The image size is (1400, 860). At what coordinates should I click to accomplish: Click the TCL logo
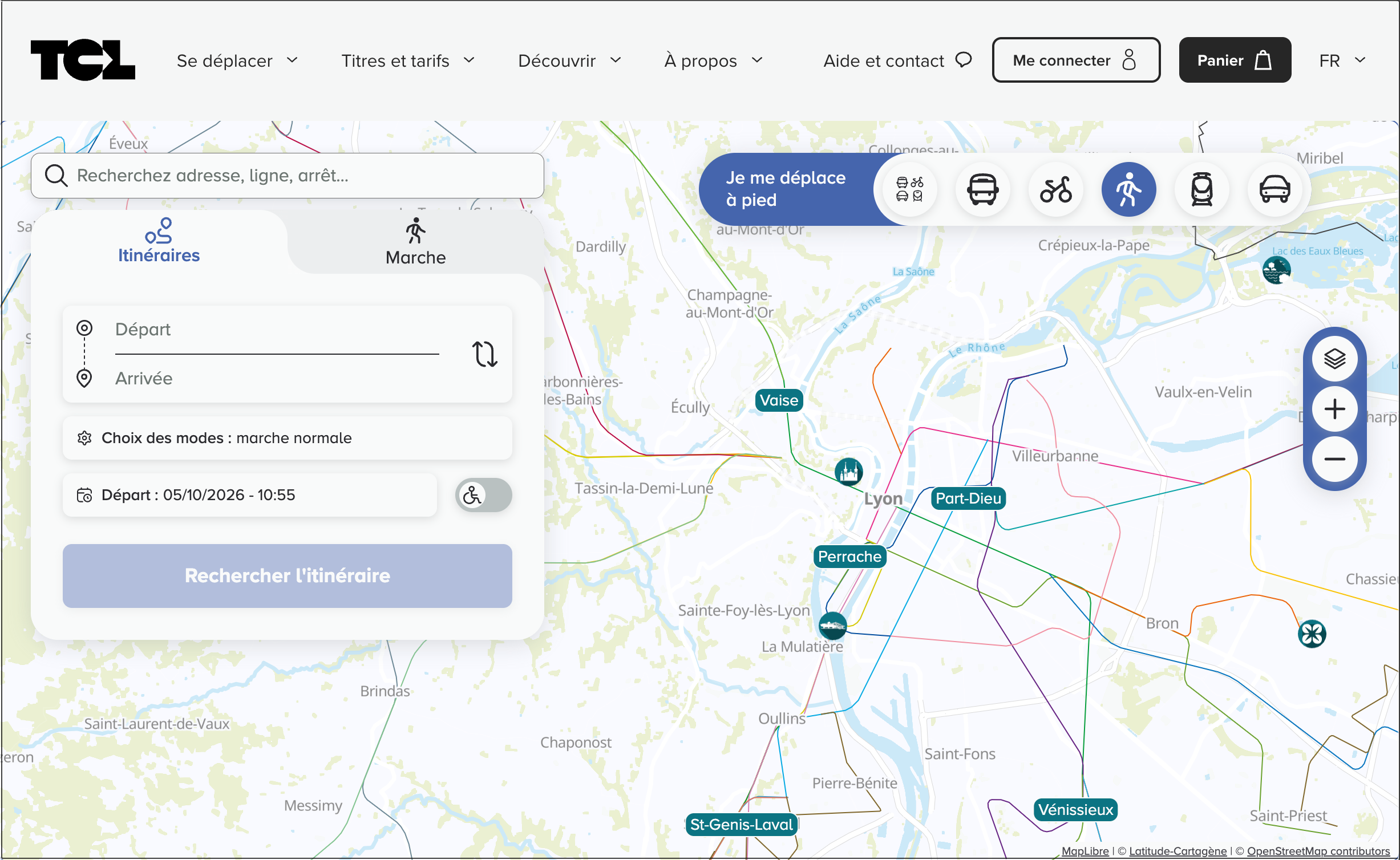[x=83, y=60]
